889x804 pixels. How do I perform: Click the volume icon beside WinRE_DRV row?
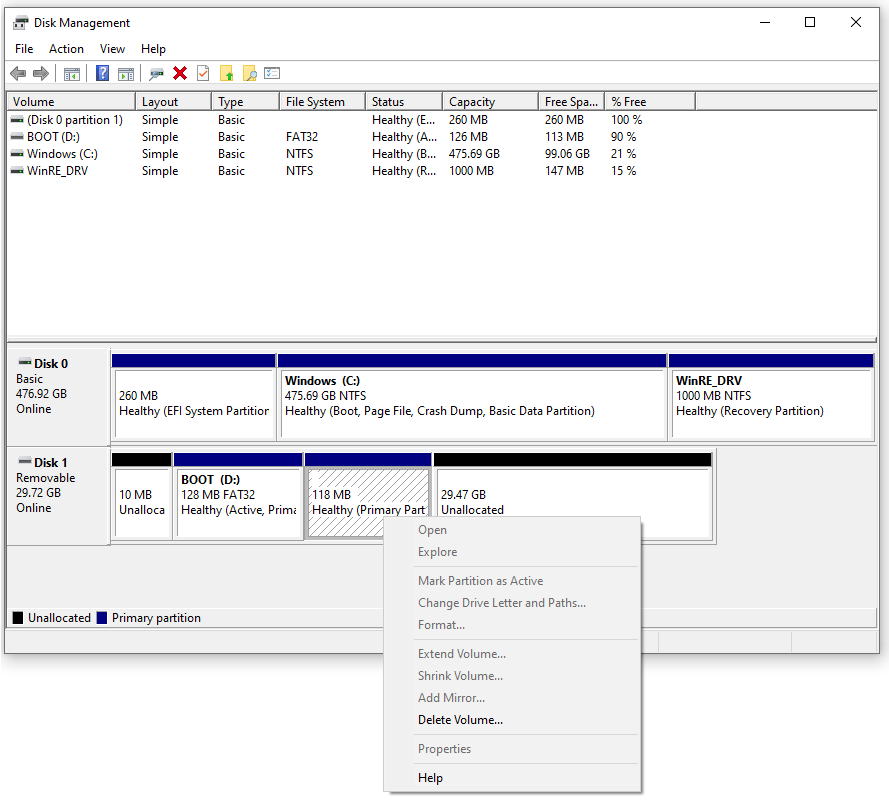18,171
